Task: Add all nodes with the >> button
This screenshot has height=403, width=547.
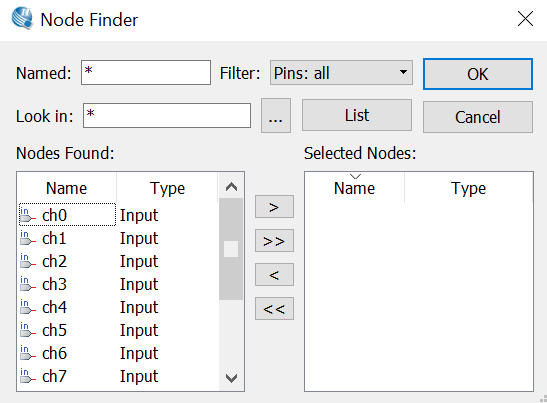Action: pyautogui.click(x=274, y=241)
